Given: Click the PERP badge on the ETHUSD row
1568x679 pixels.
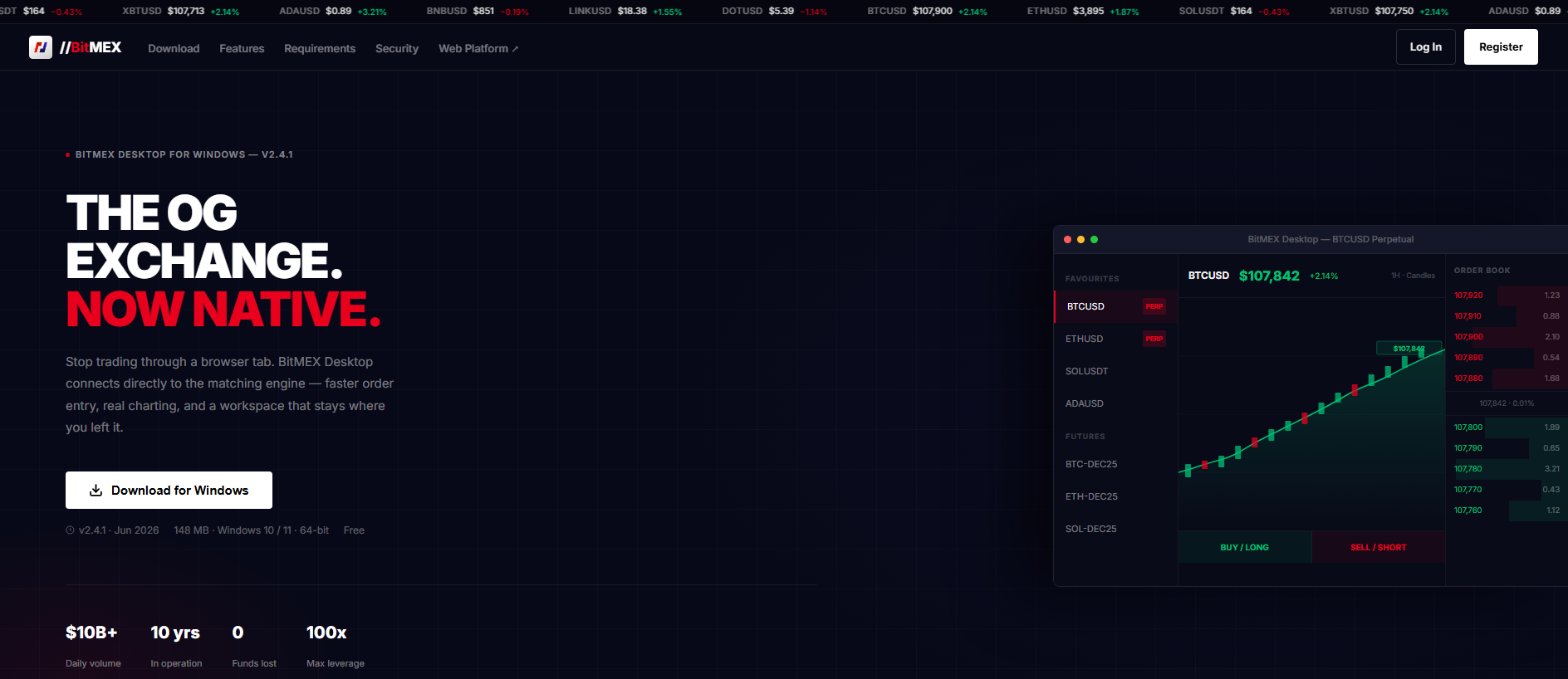Looking at the screenshot, I should [1154, 339].
